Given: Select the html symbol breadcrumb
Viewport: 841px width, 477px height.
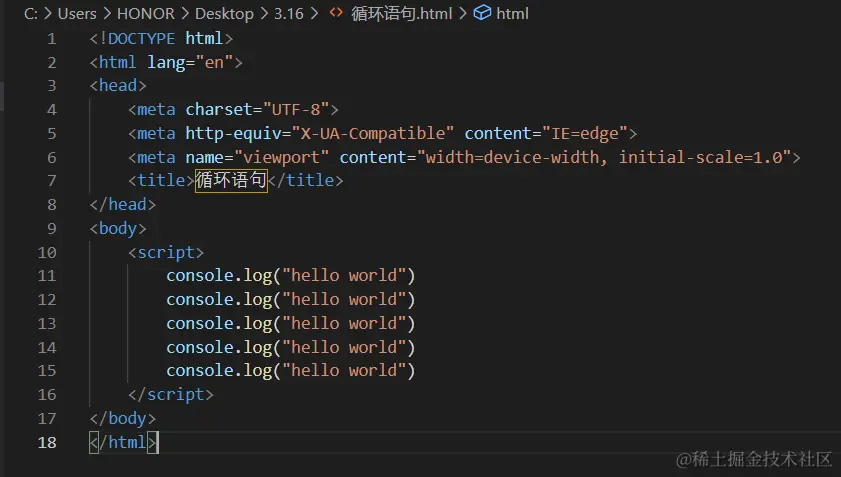Looking at the screenshot, I should click(x=512, y=13).
